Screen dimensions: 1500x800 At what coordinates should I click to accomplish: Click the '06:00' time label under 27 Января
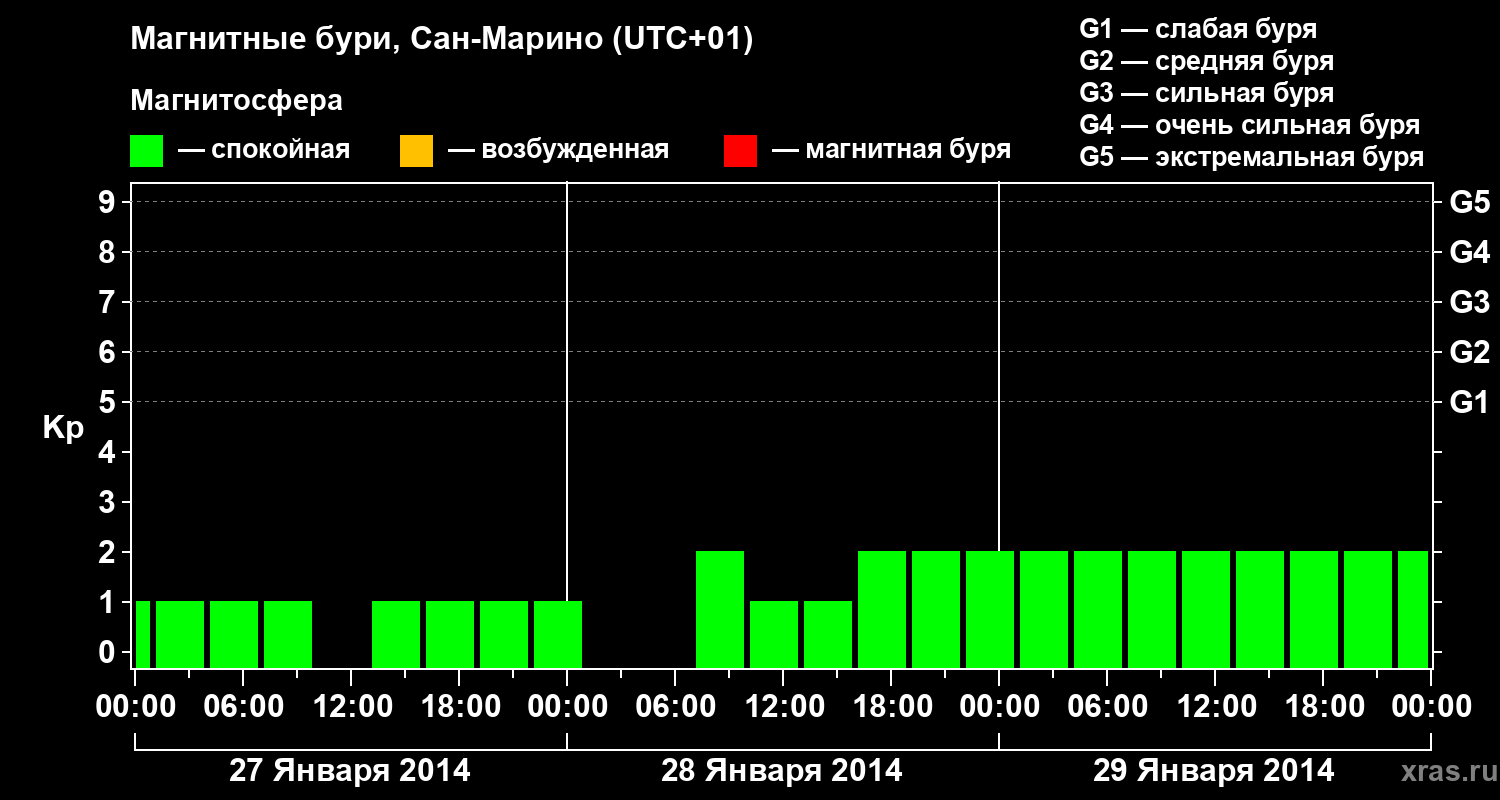tap(243, 706)
